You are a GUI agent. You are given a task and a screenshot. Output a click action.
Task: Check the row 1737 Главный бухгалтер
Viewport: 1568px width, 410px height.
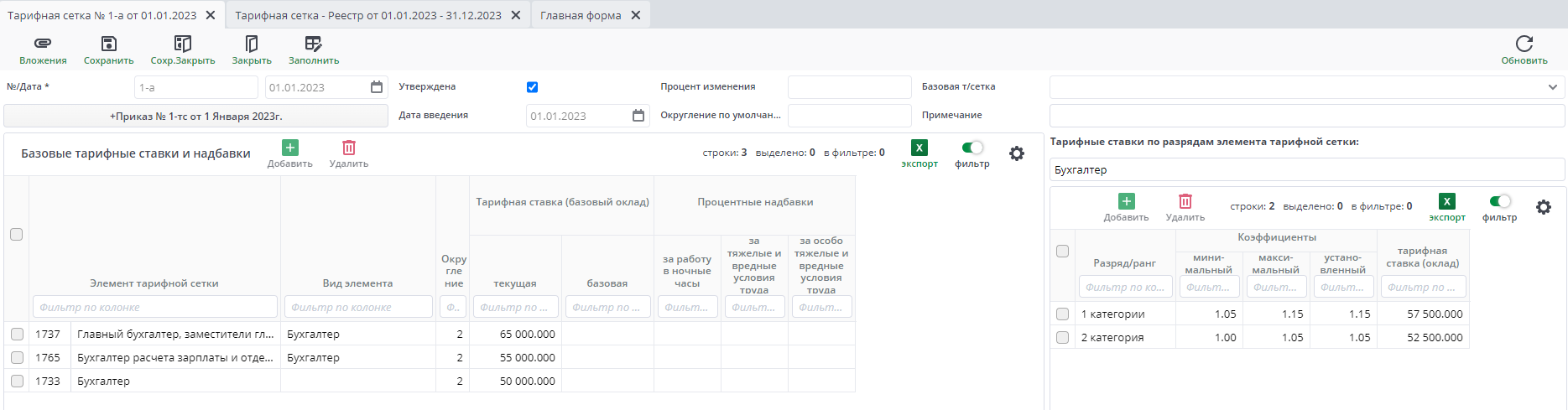tap(17, 334)
